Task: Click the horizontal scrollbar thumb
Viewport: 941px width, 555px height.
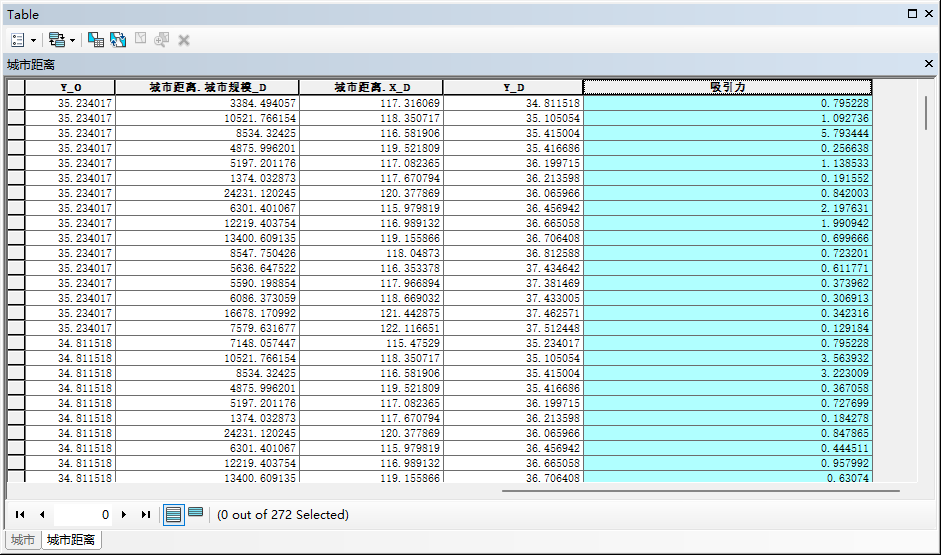Action: pyautogui.click(x=700, y=491)
